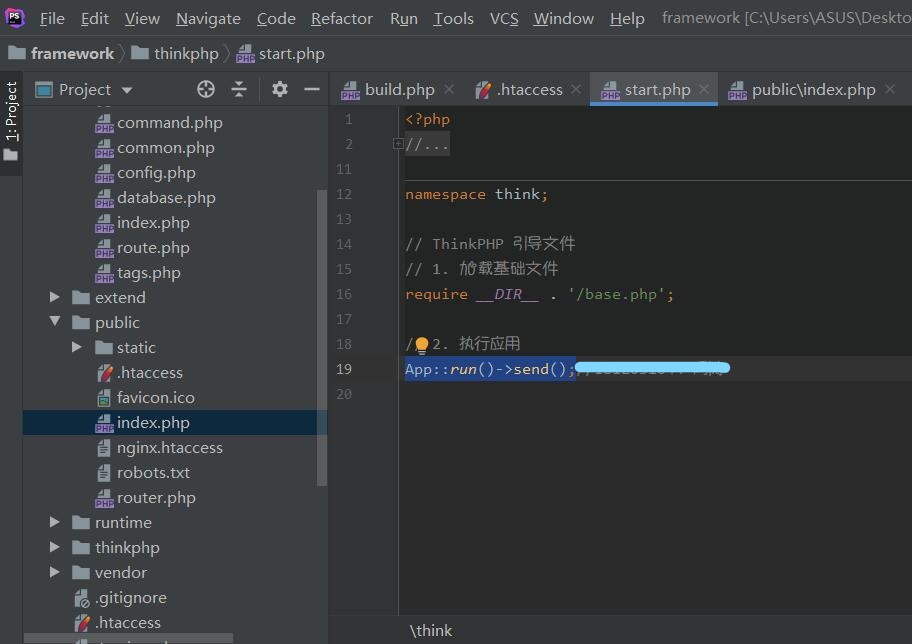Open the Refactor menu
912x644 pixels.
tap(341, 19)
